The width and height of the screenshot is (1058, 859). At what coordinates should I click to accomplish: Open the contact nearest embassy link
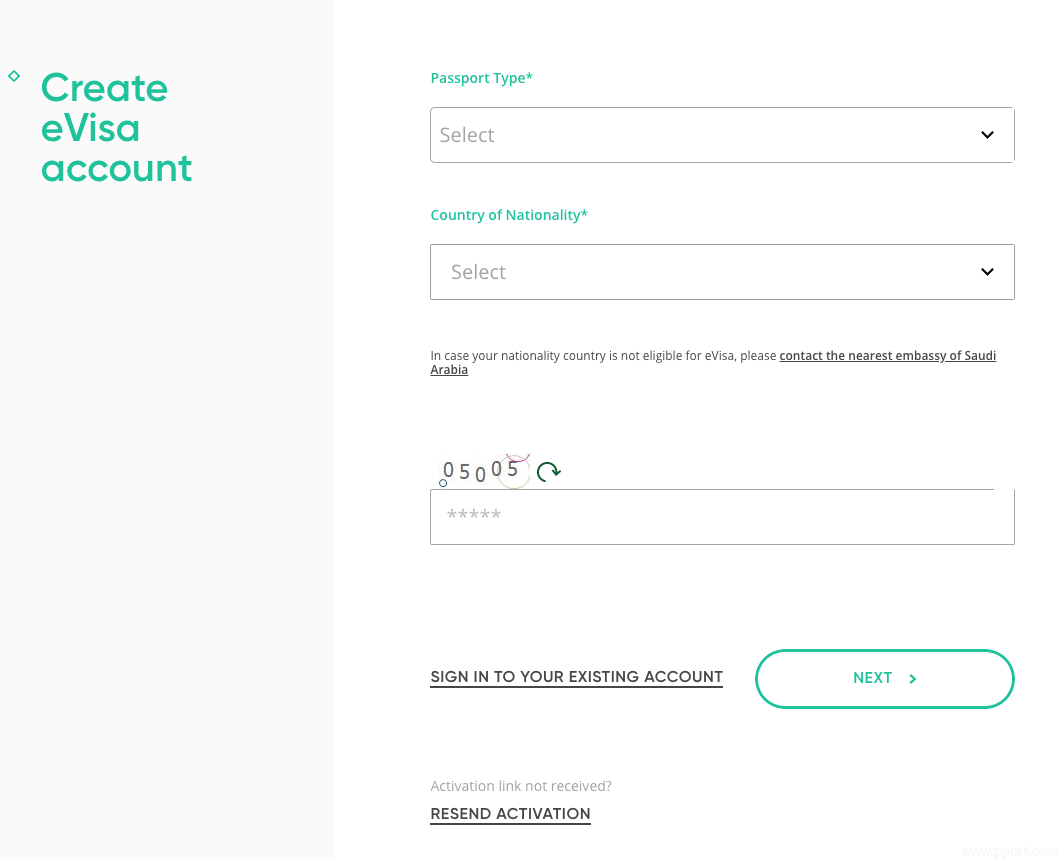pyautogui.click(x=887, y=356)
